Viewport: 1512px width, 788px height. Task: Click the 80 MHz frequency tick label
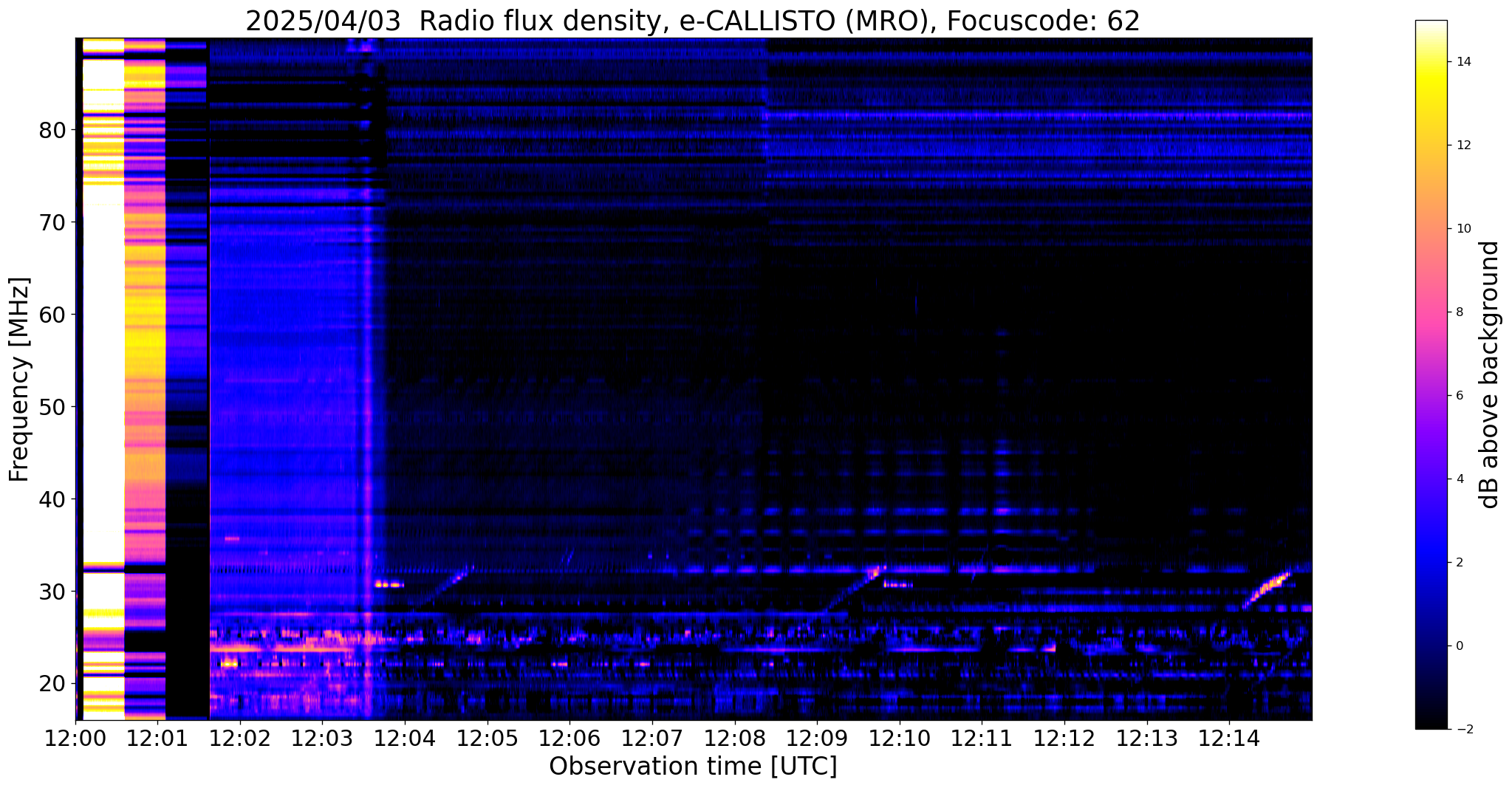tap(52, 130)
